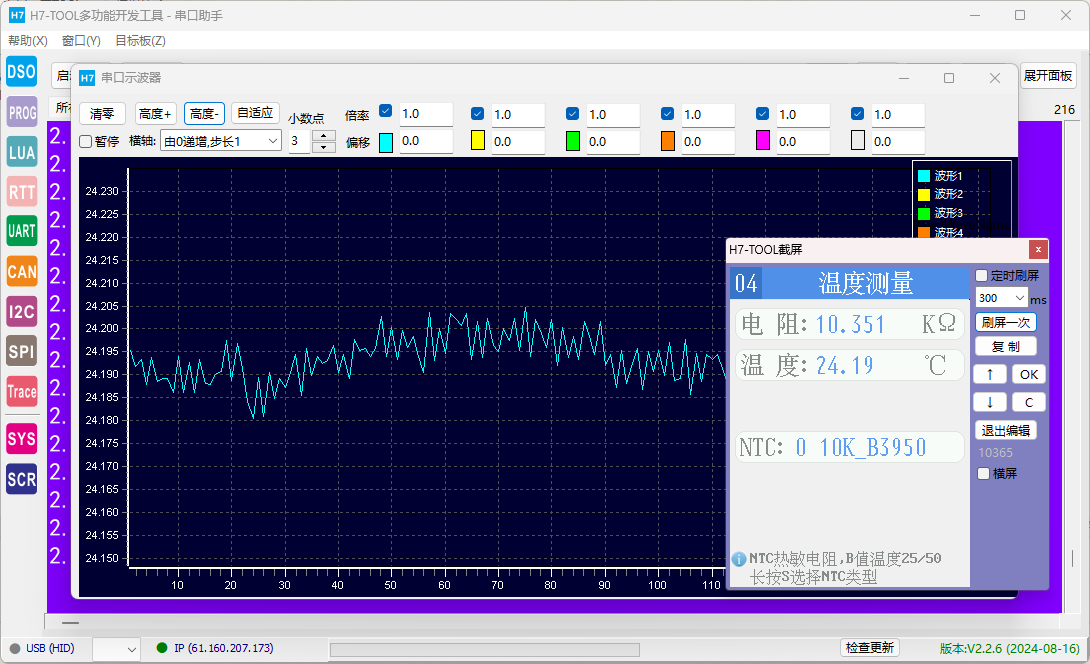Click the magenta waveform 5 color swatch
Image resolution: width=1090 pixels, height=664 pixels.
(763, 140)
